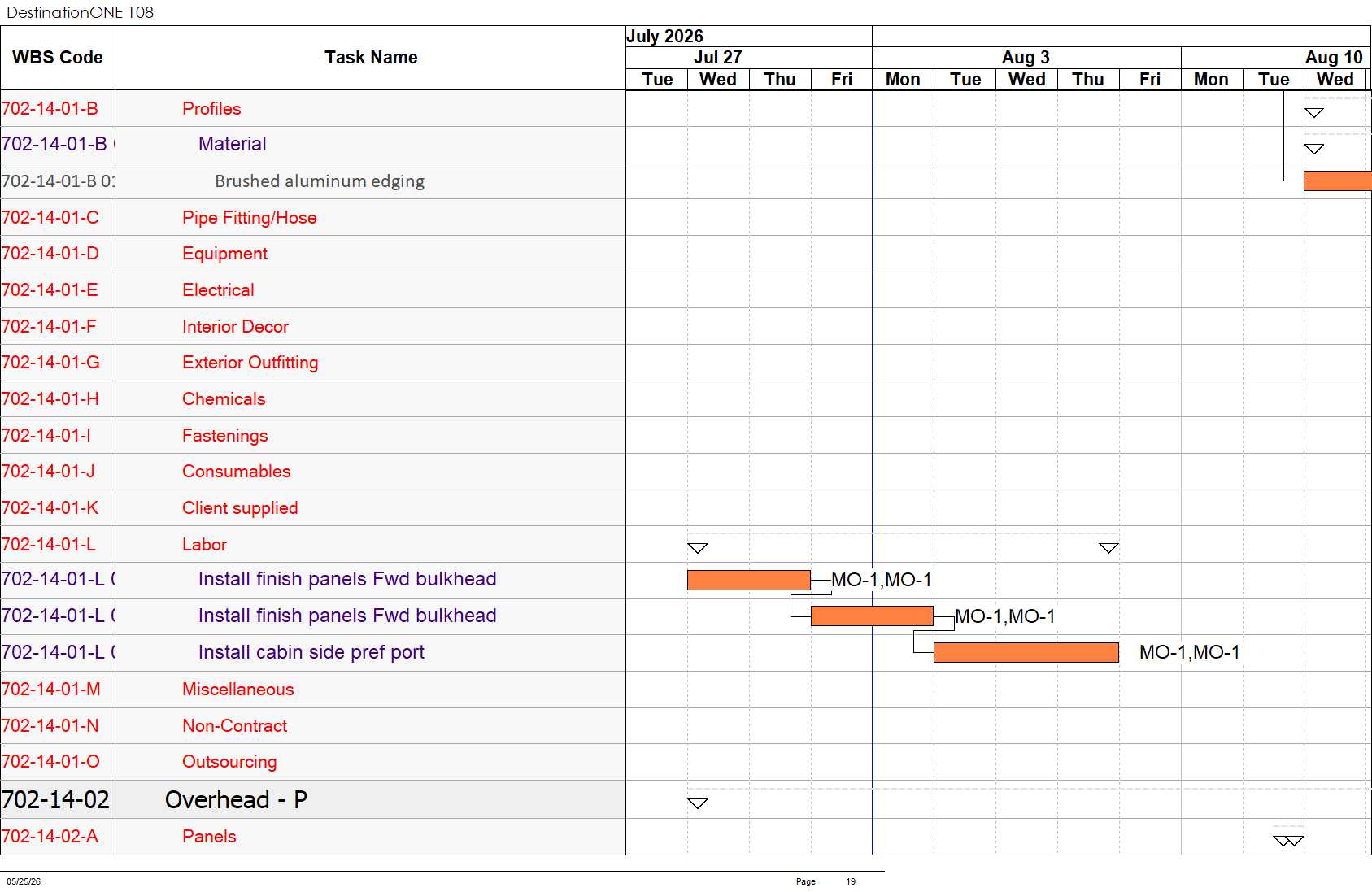Click the Pipe Fitting/Hose task name
The image size is (1372, 892).
pyautogui.click(x=249, y=218)
